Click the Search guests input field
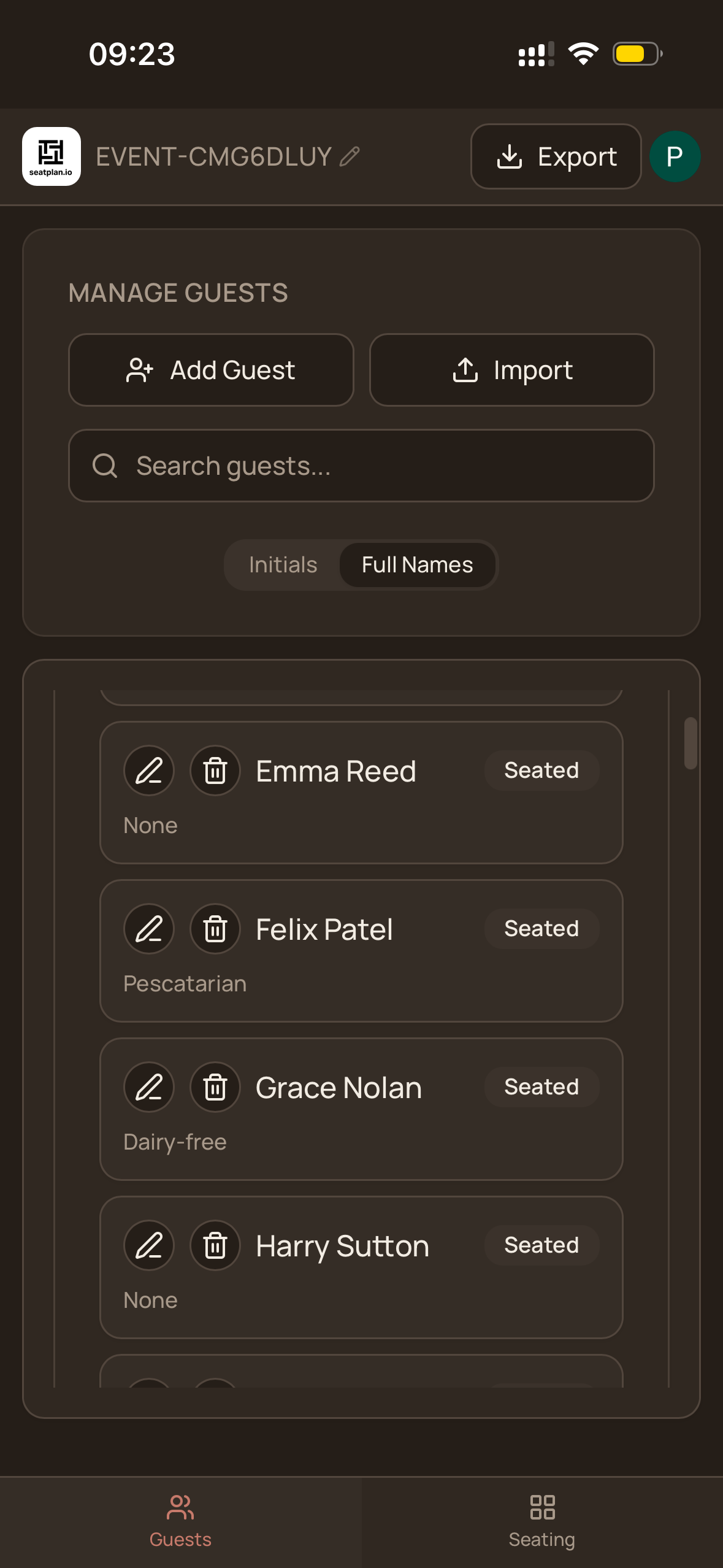The width and height of the screenshot is (723, 1568). 362,466
